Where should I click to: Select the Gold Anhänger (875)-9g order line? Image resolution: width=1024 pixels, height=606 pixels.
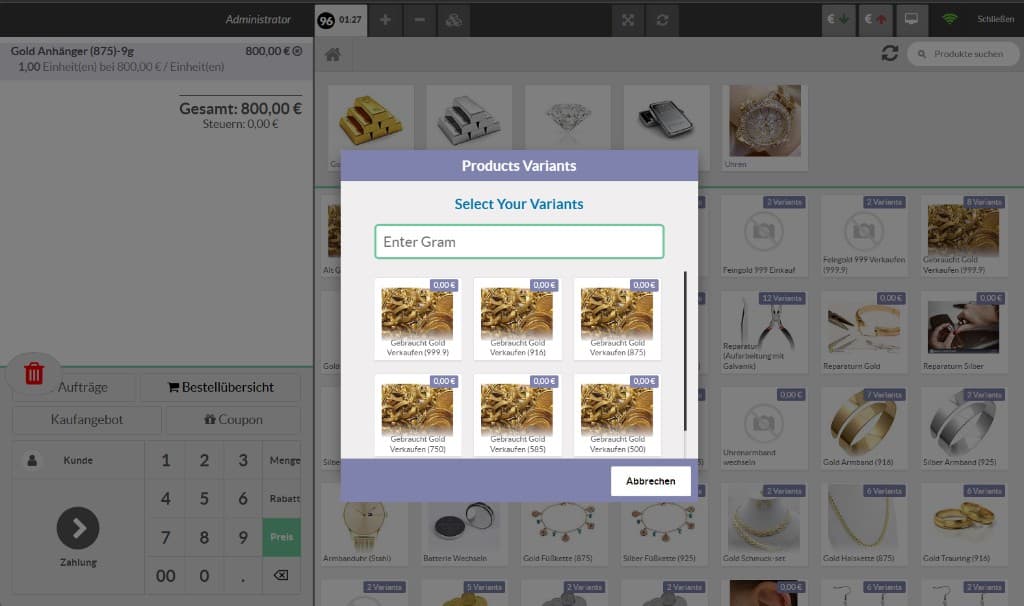pyautogui.click(x=157, y=59)
